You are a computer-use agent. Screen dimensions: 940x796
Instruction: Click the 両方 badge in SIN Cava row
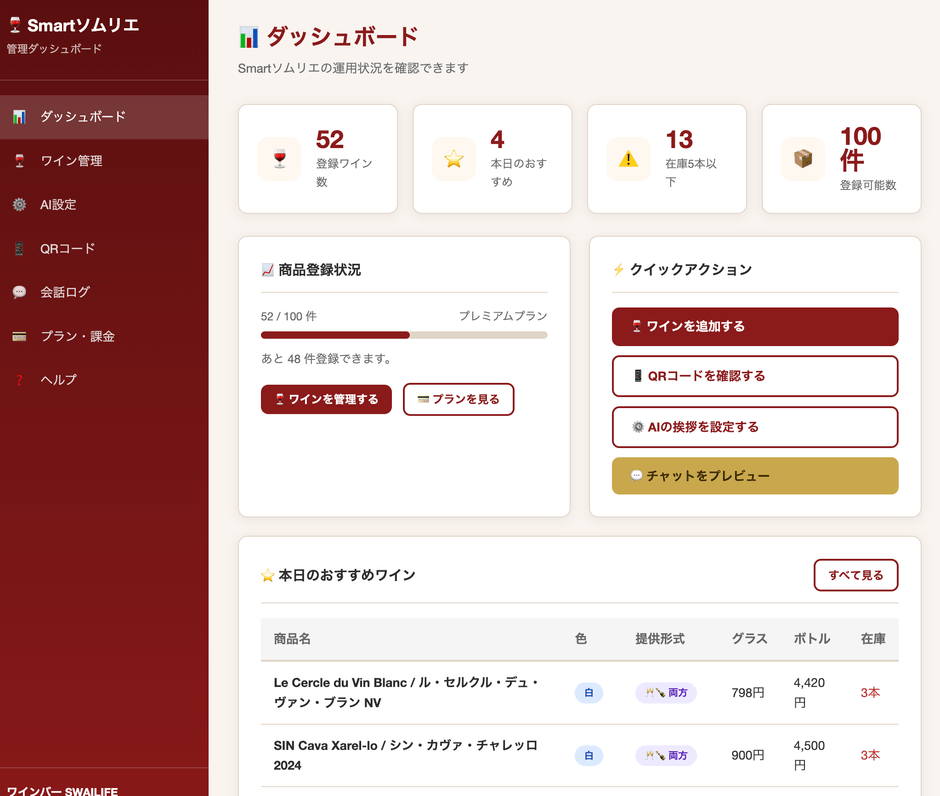click(x=666, y=756)
